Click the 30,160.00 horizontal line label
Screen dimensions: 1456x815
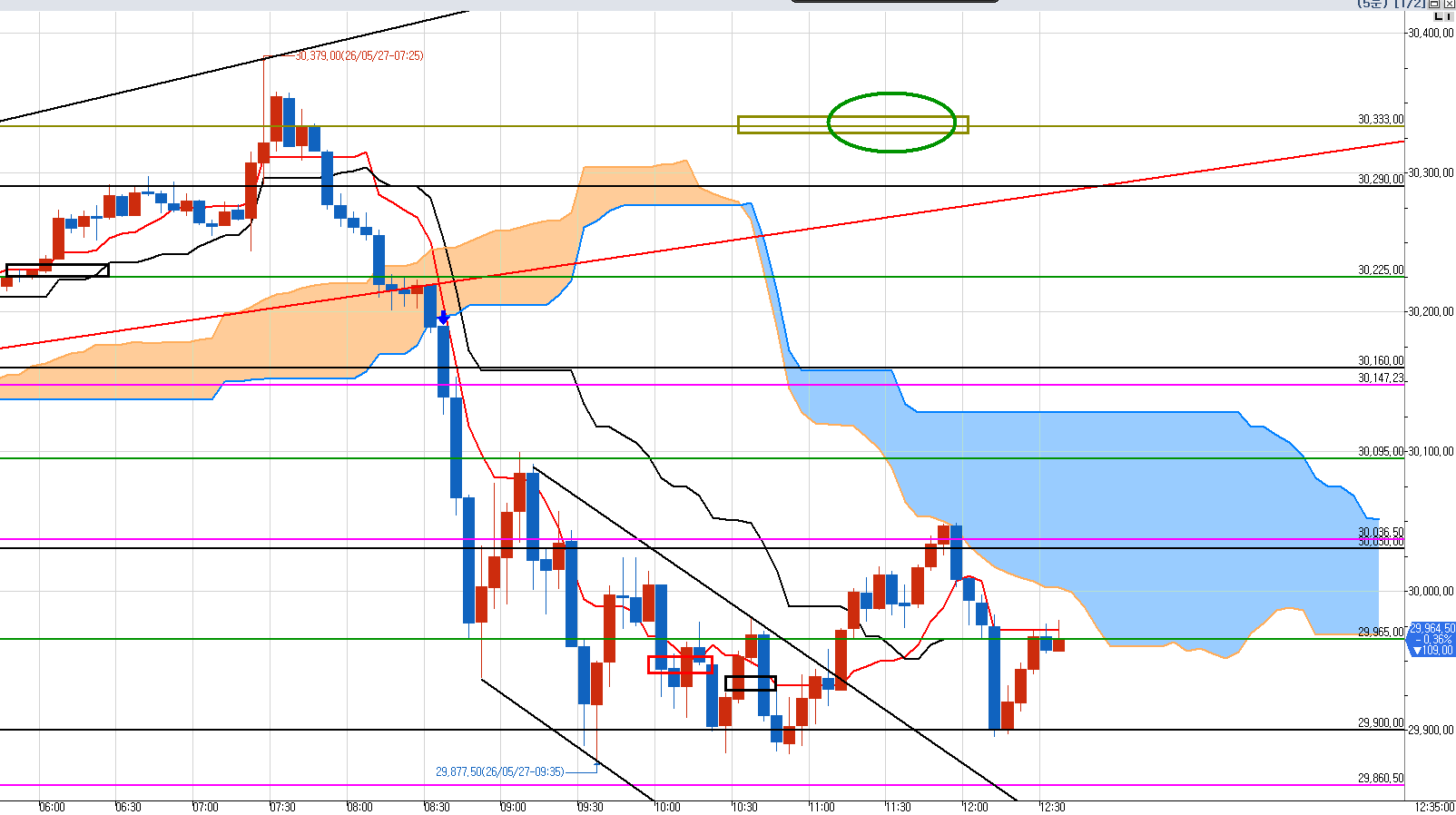(x=1381, y=360)
